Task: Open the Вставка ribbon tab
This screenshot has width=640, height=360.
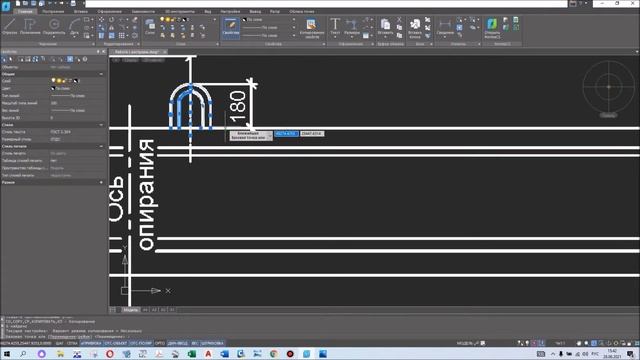Action: tap(81, 11)
